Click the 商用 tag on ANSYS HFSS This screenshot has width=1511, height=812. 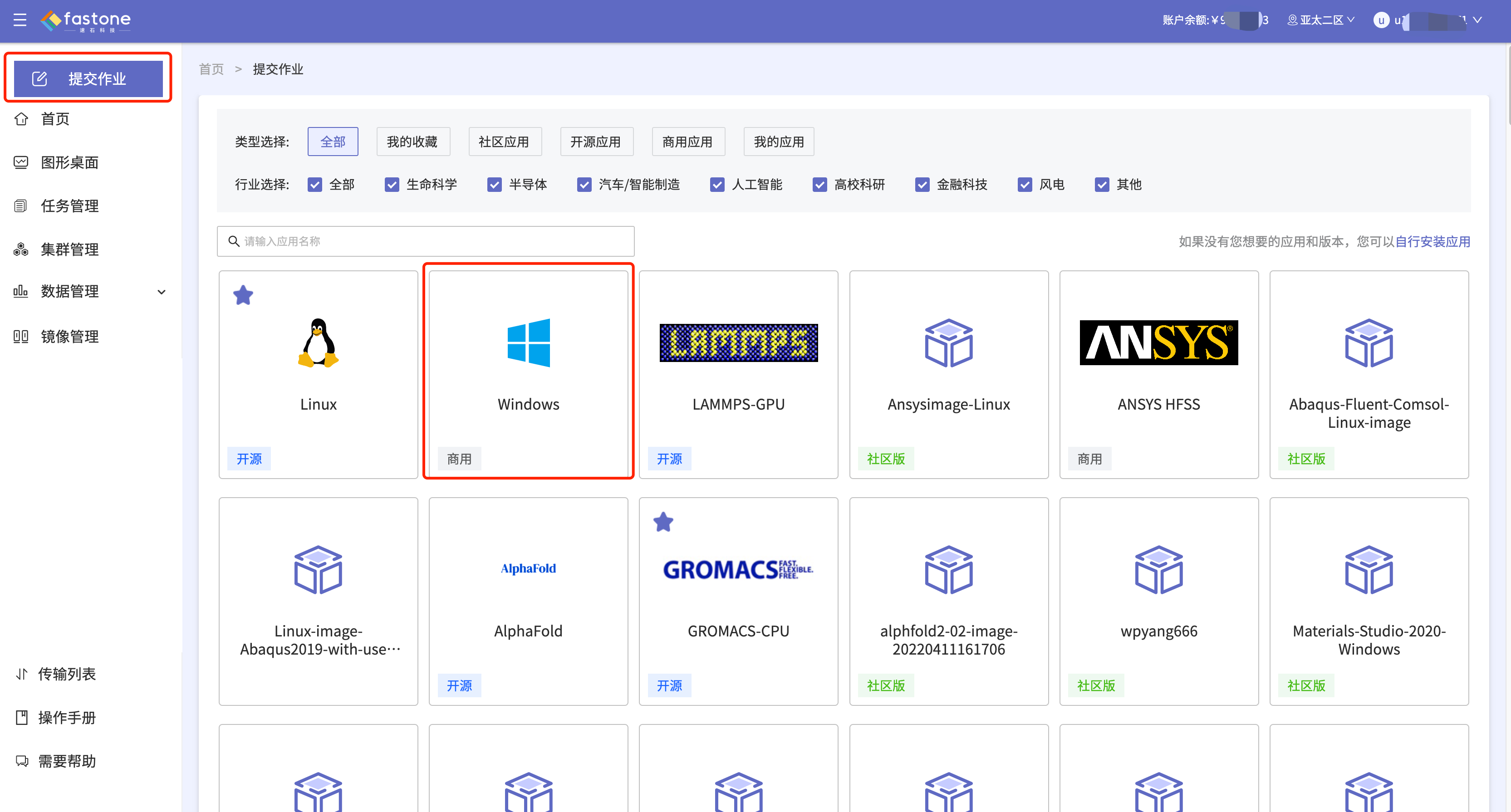(1090, 459)
